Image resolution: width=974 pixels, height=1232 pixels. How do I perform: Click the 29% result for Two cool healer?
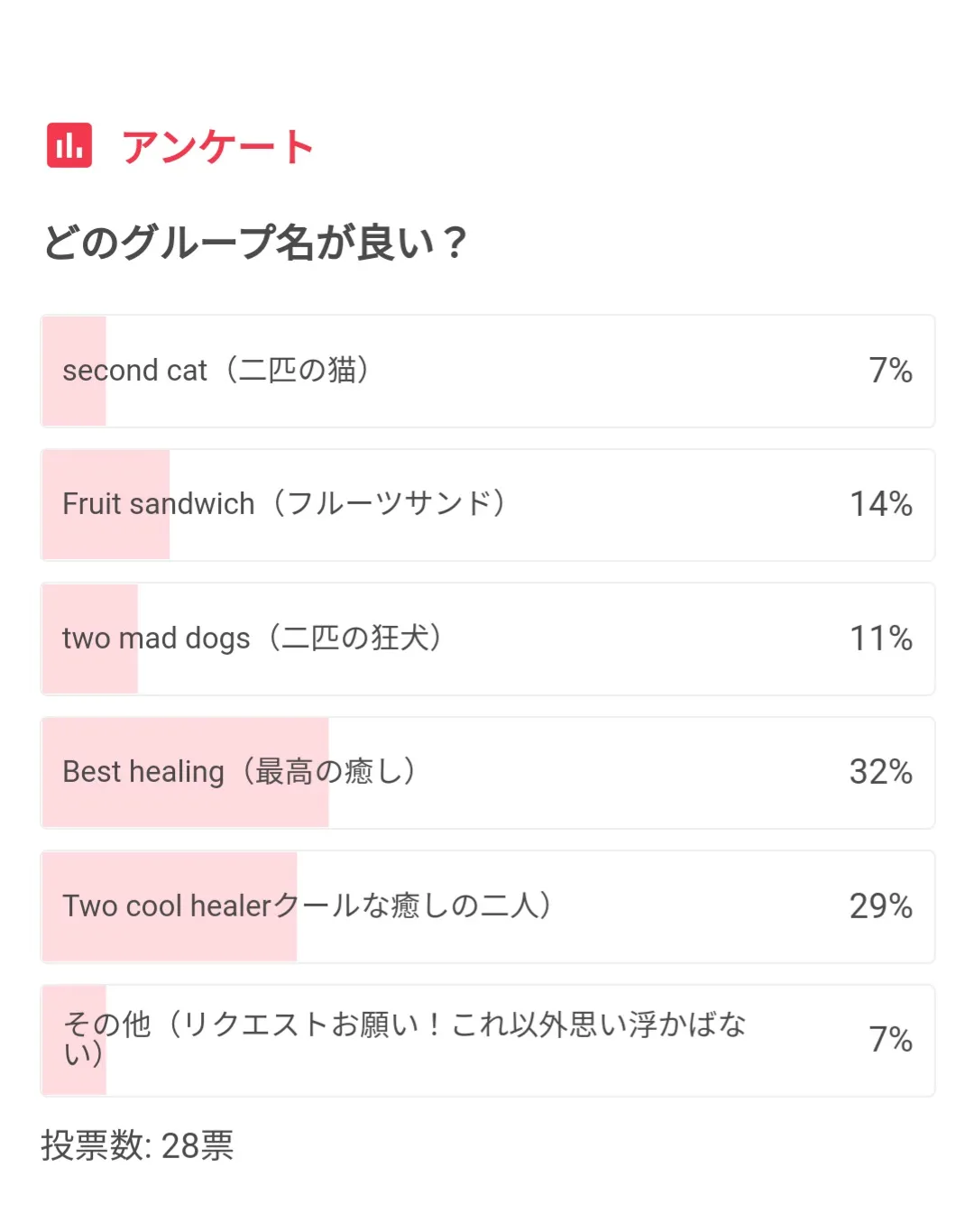click(881, 906)
